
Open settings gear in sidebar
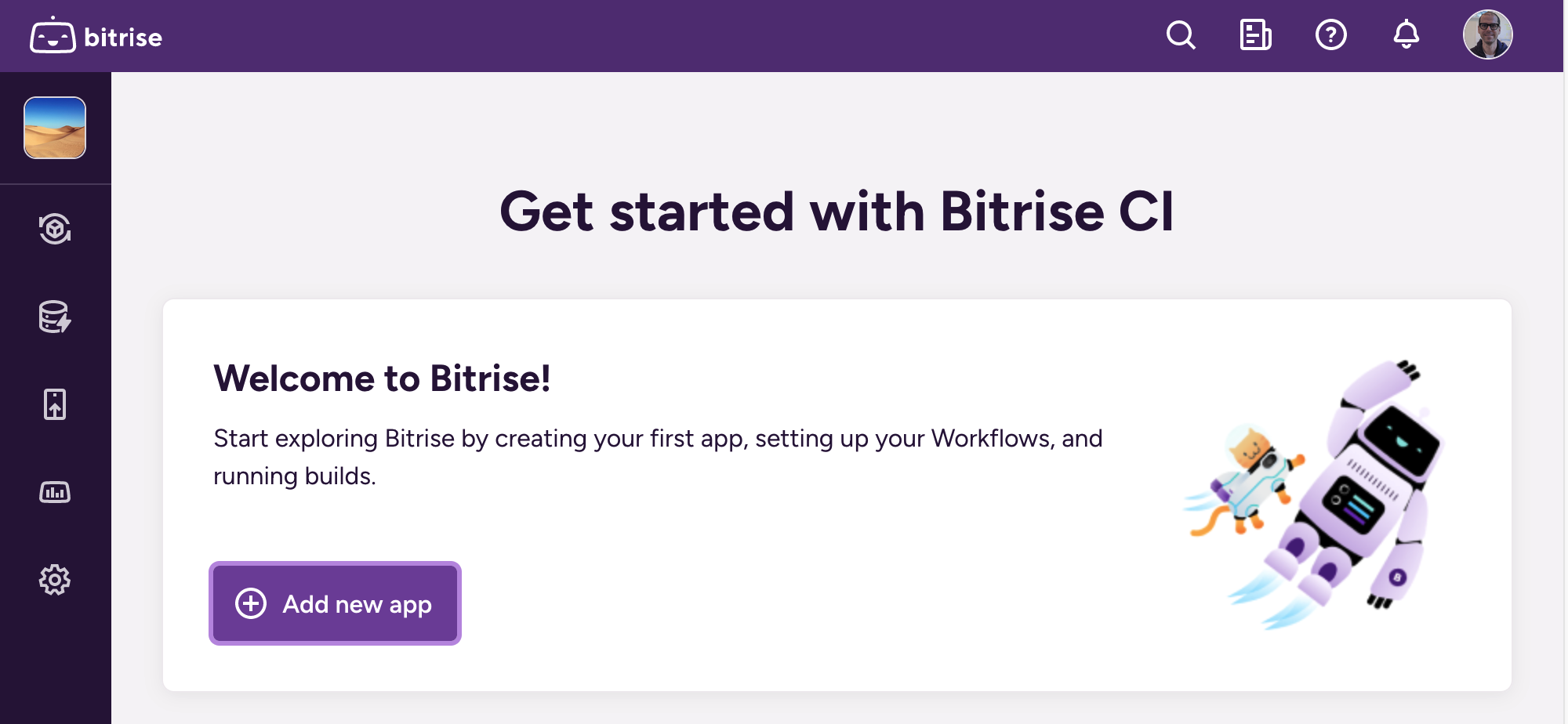tap(55, 580)
